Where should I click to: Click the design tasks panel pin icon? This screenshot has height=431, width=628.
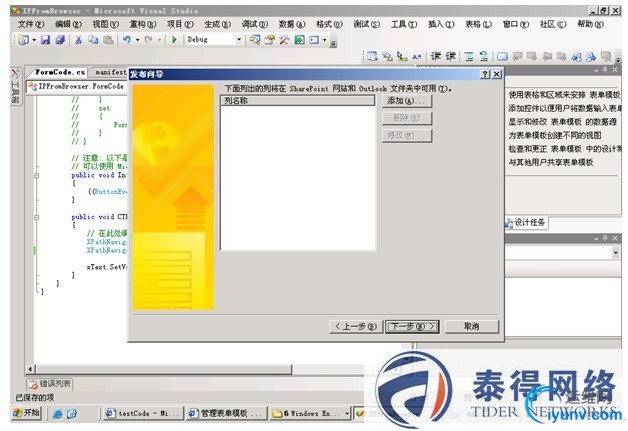coord(606,70)
